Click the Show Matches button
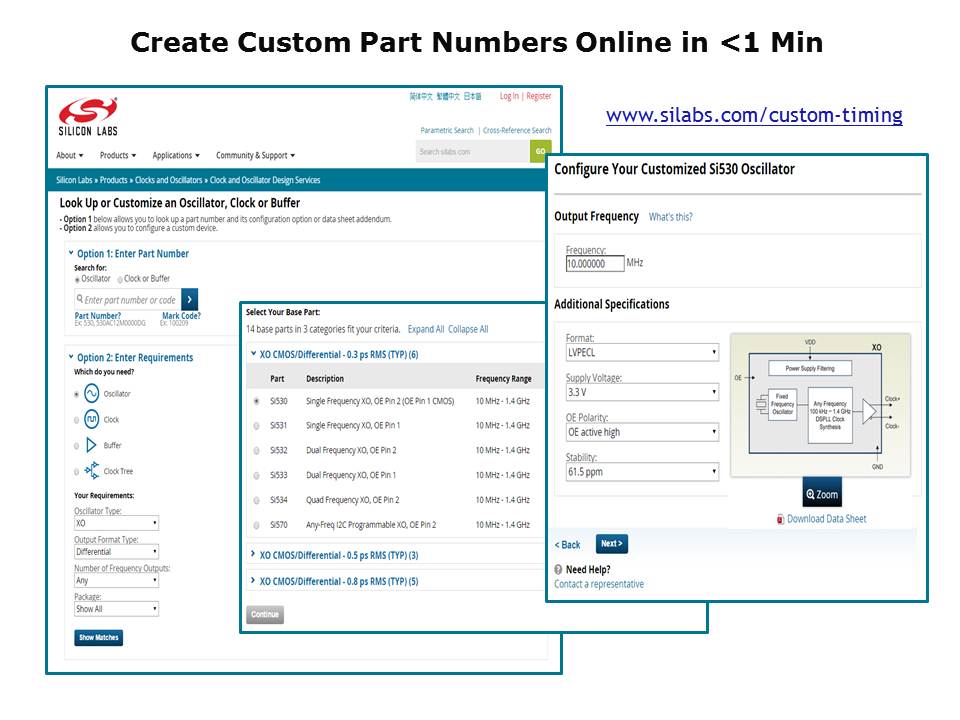 coord(98,638)
